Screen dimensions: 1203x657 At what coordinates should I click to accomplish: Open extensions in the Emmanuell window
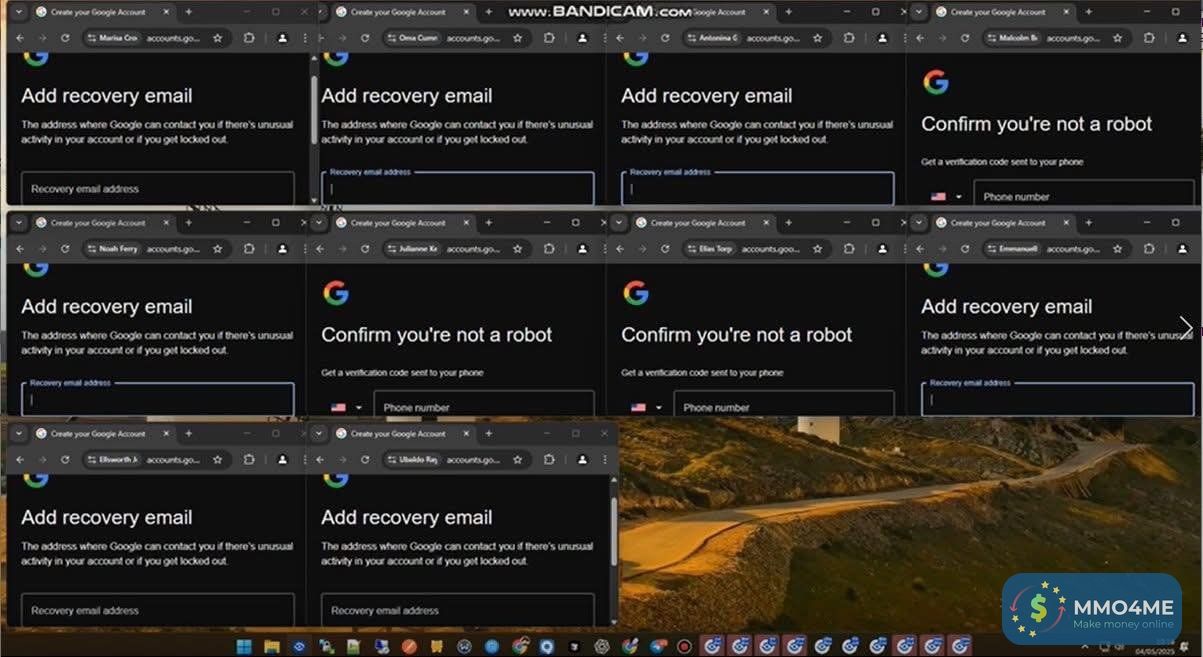(x=1149, y=249)
